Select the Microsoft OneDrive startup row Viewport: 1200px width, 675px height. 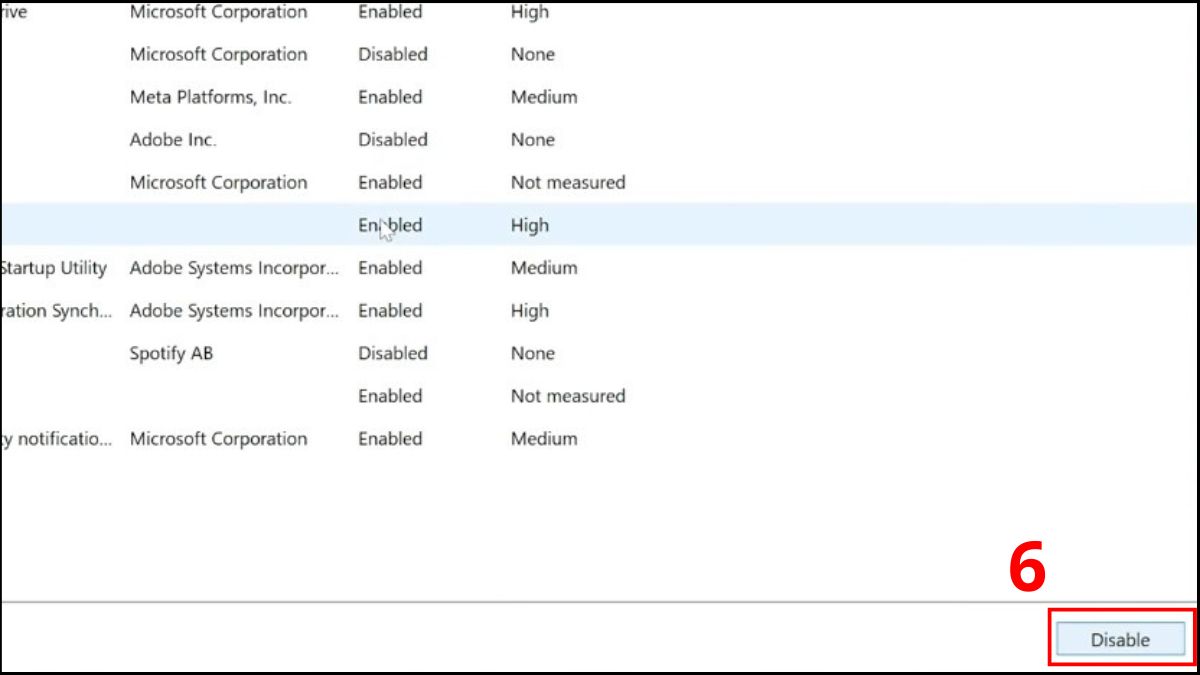pyautogui.click(x=217, y=12)
